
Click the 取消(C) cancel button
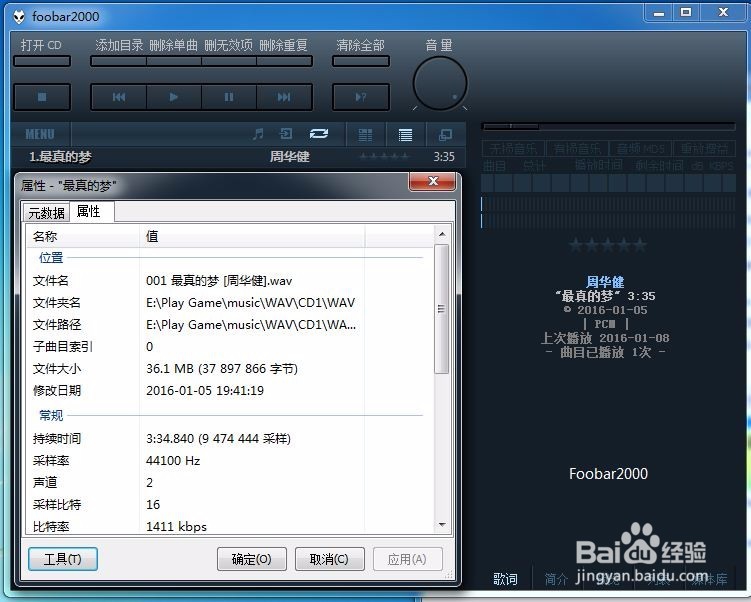(x=330, y=559)
